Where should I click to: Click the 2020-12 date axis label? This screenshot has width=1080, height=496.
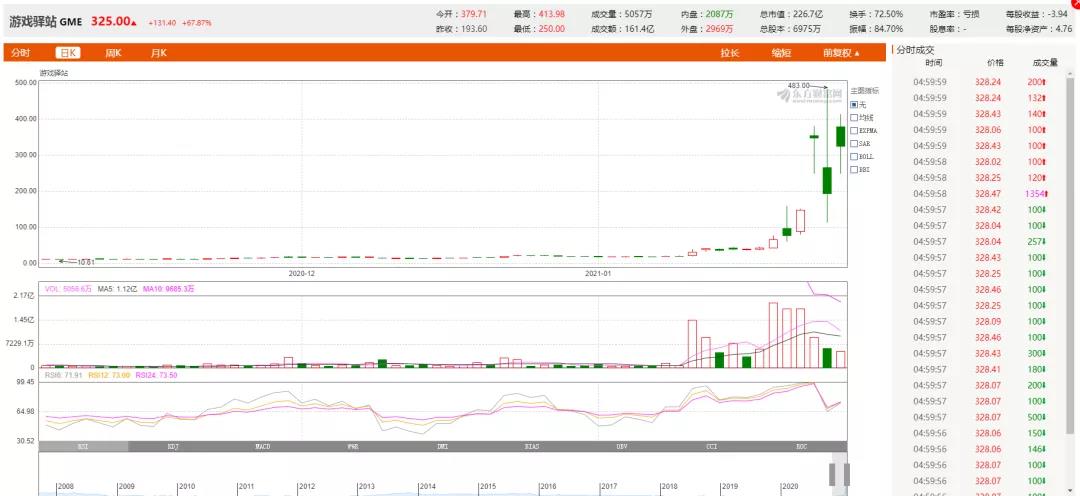302,273
